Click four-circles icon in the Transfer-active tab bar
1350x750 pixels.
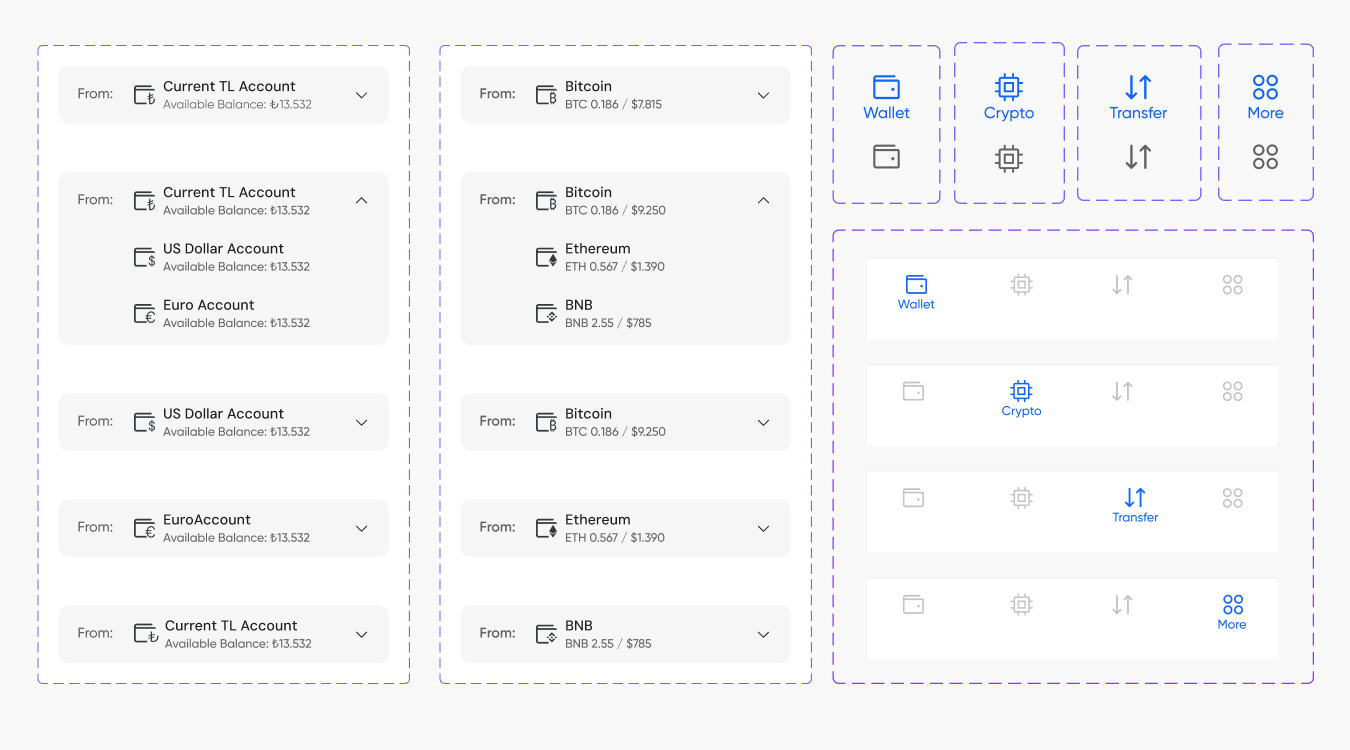pyautogui.click(x=1232, y=498)
